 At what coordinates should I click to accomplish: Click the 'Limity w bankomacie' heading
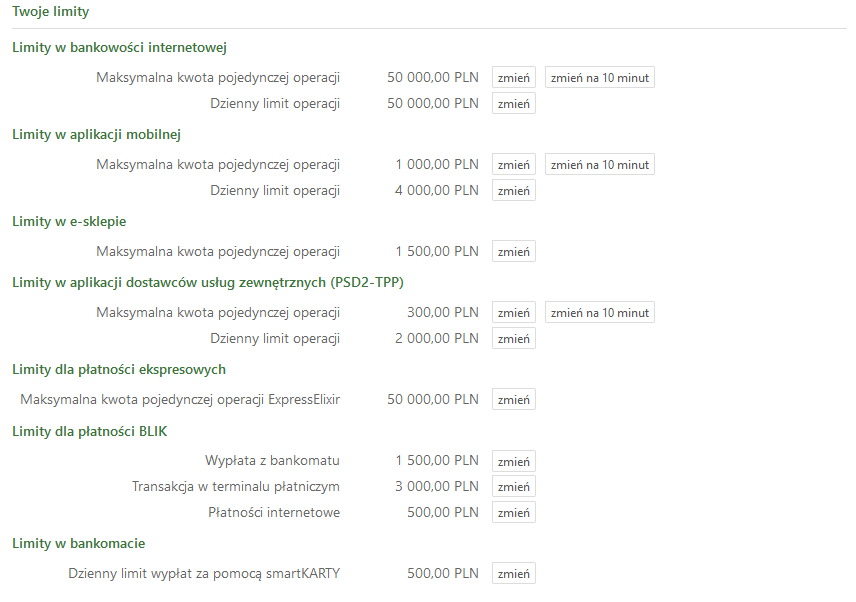pyautogui.click(x=79, y=544)
